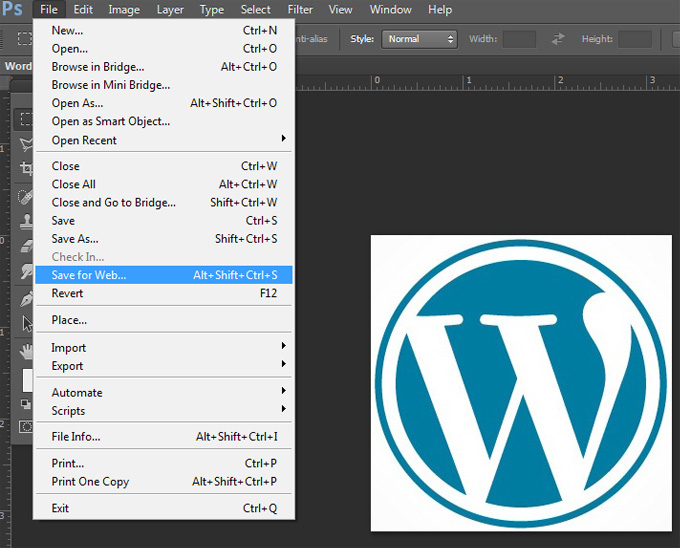Image resolution: width=680 pixels, height=548 pixels.
Task: Open the File menu
Action: coord(49,10)
